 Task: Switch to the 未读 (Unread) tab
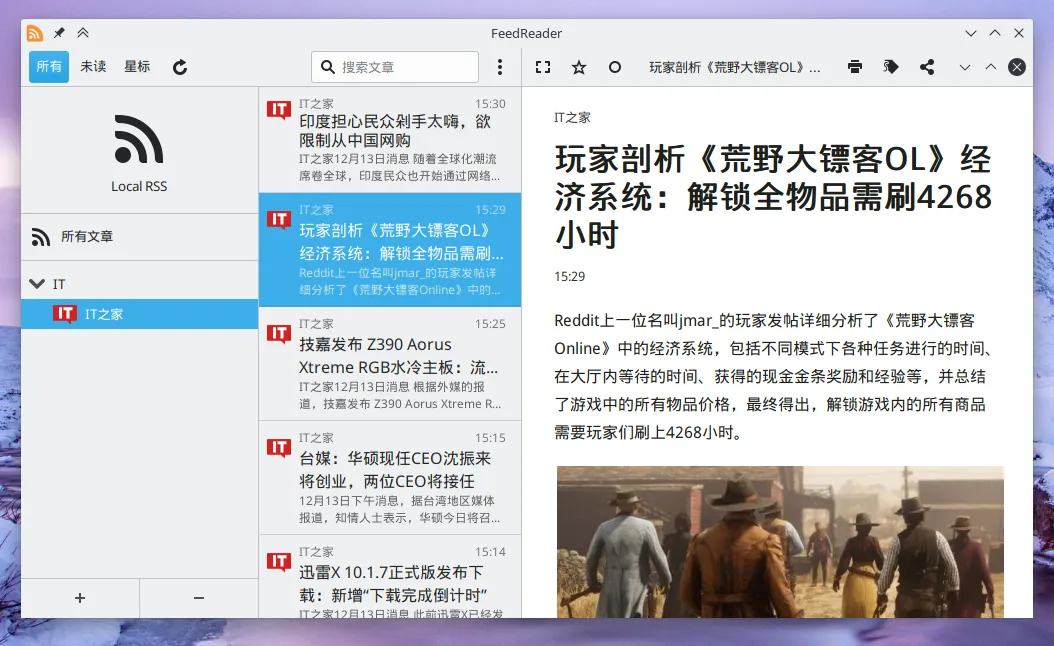93,67
